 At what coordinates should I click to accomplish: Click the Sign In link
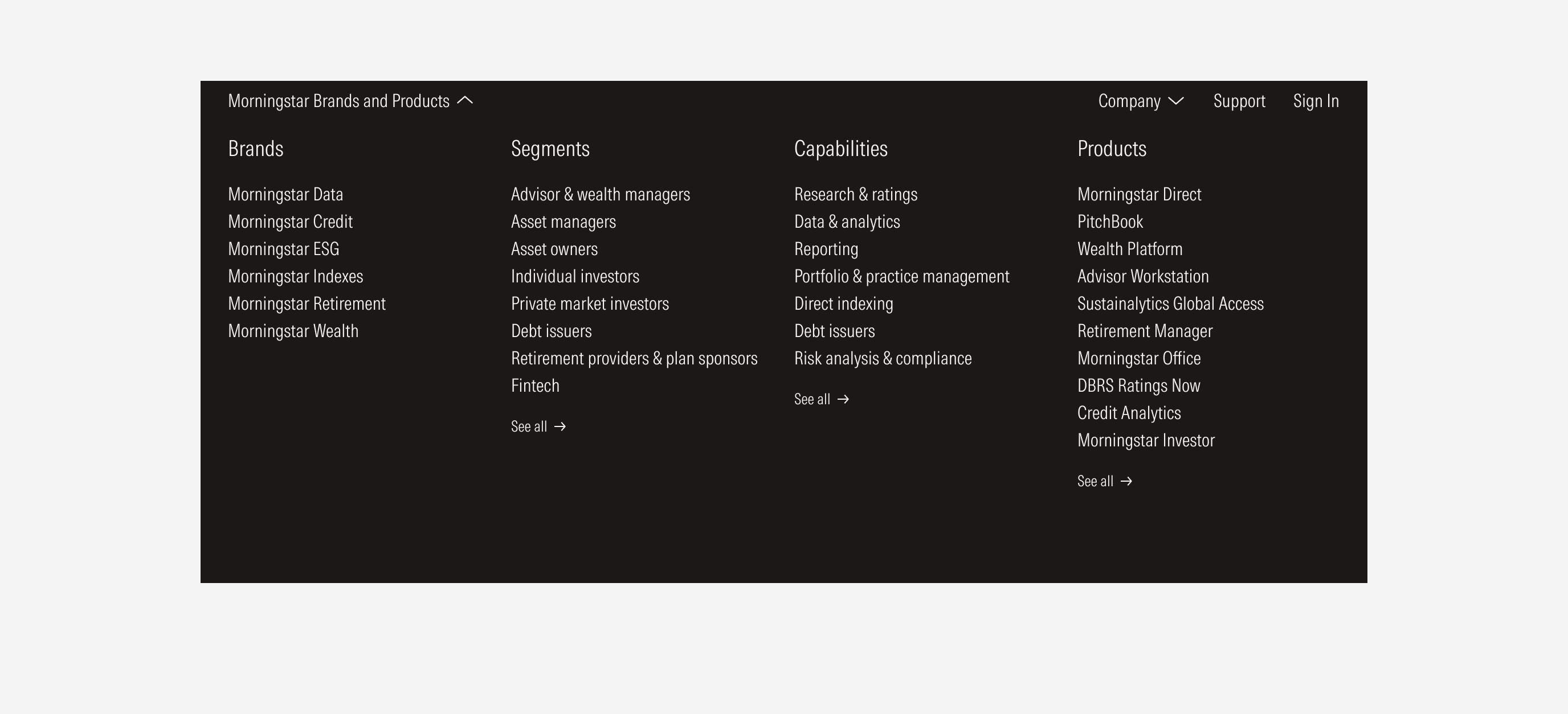click(1316, 101)
